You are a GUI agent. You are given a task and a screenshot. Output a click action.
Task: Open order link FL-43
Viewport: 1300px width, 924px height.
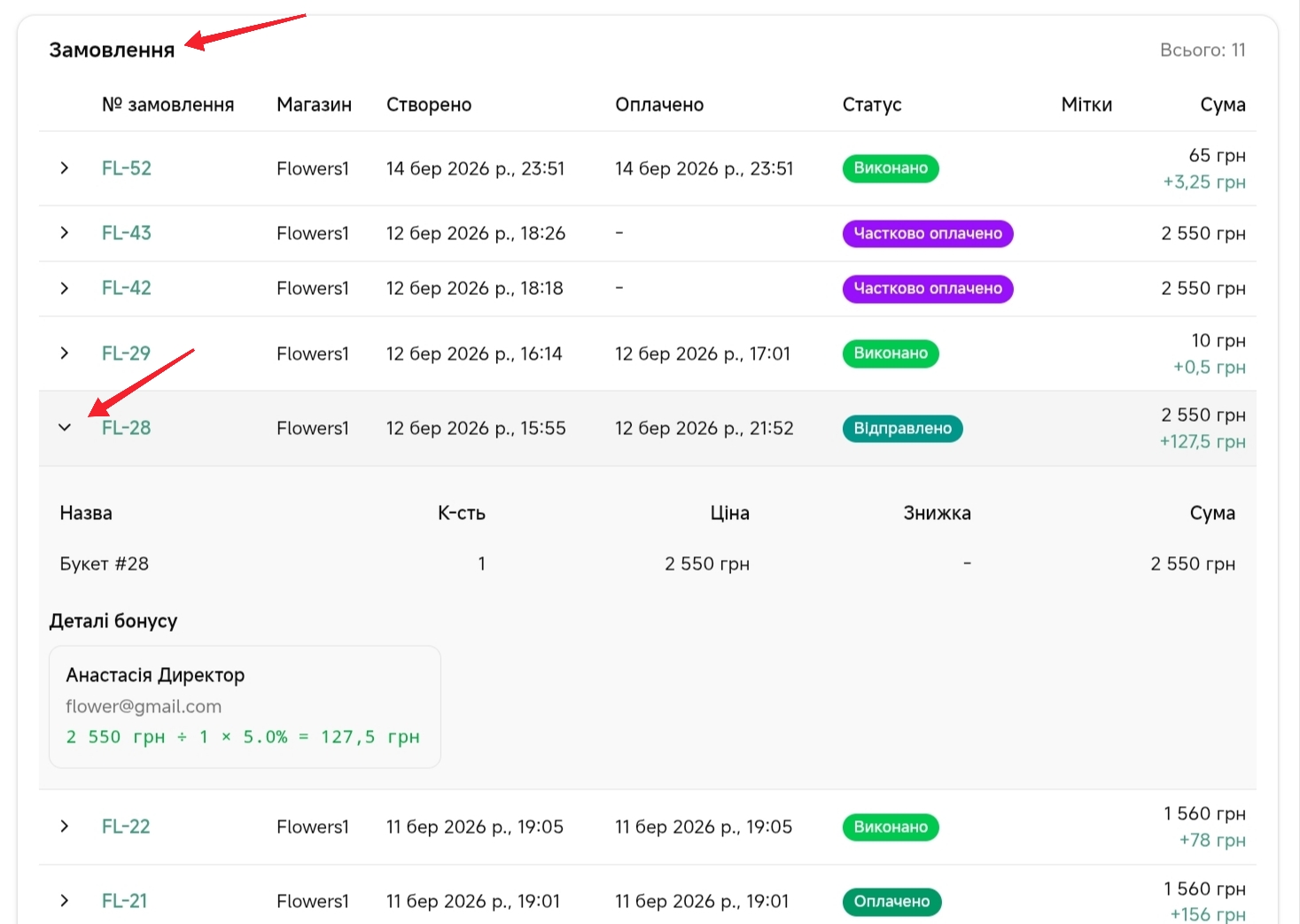(x=127, y=233)
